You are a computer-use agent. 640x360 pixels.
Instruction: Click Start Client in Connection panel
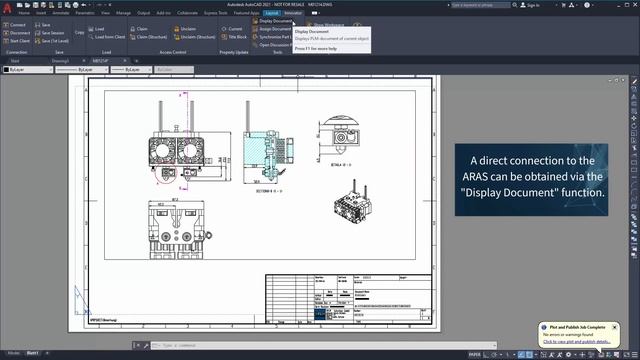coord(17,41)
